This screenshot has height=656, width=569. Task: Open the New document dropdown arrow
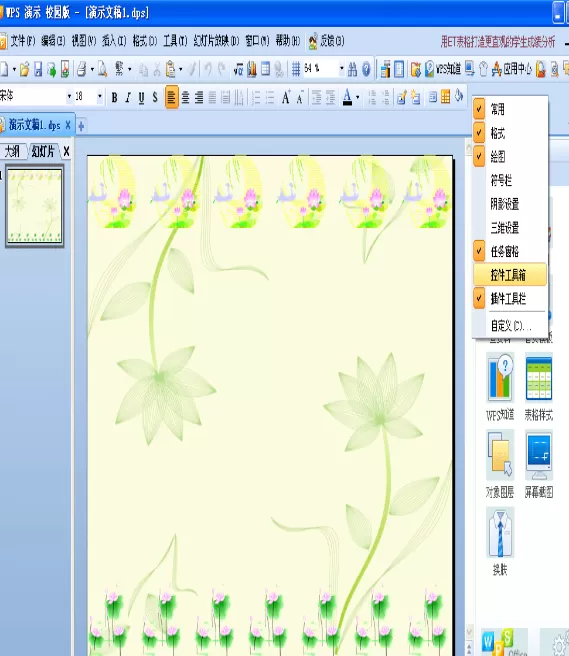[x=14, y=69]
